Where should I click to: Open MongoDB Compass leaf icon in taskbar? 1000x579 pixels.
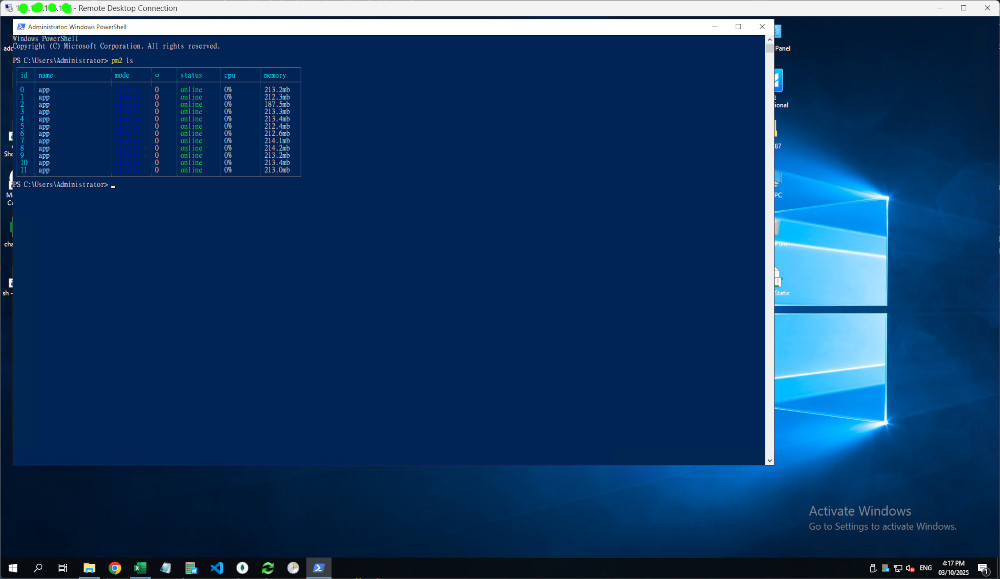(x=242, y=568)
